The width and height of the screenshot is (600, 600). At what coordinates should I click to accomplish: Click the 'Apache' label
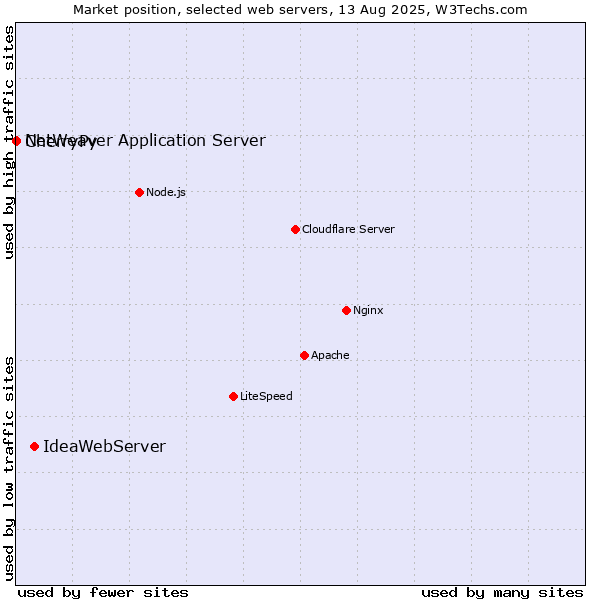pos(330,355)
